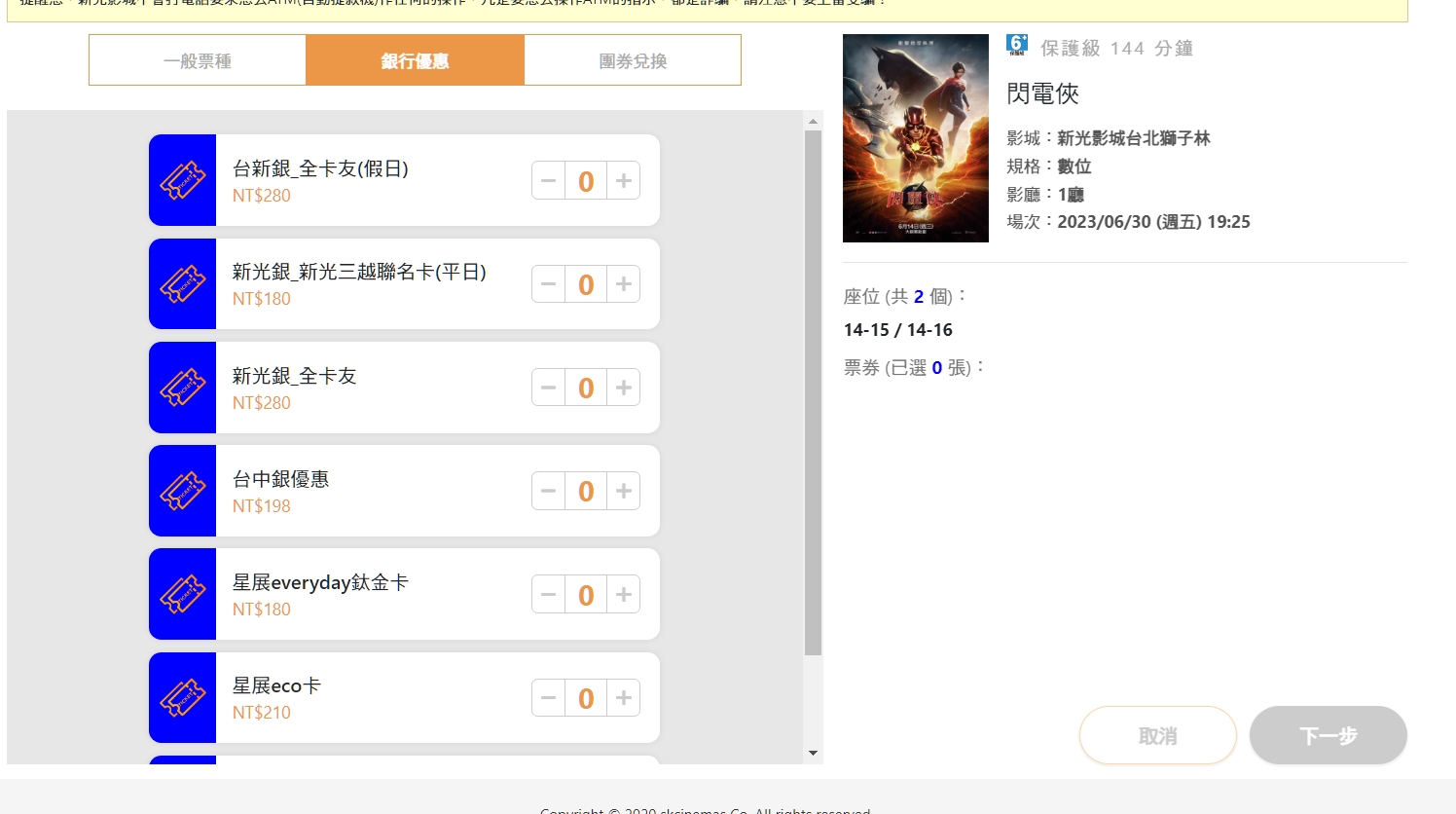Open the 團券兌換 tab
Screen dimensions: 1456x814
click(x=633, y=60)
